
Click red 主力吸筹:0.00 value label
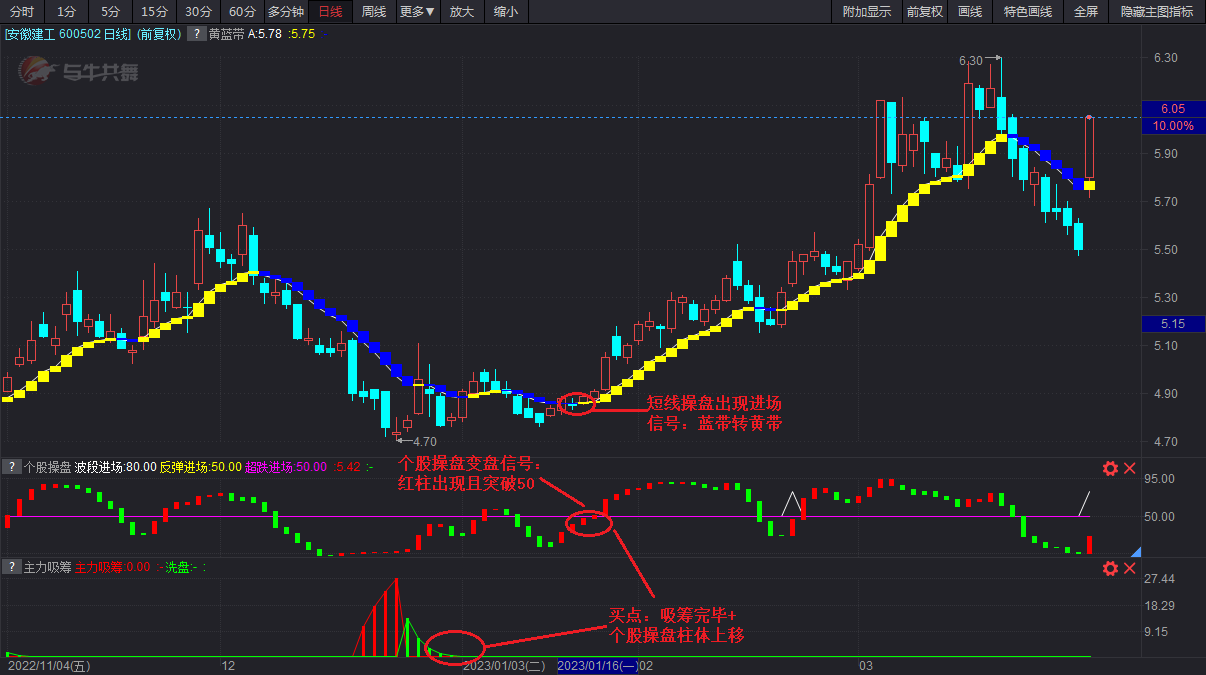[x=112, y=567]
